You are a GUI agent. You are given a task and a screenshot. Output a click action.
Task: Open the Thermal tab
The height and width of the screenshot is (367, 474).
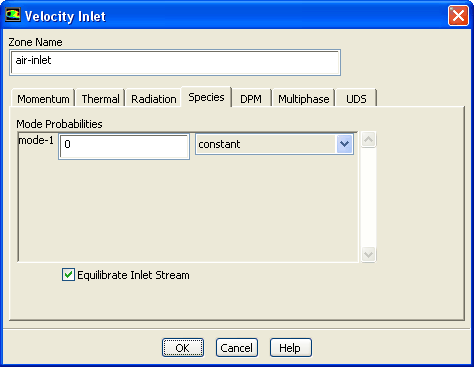[x=100, y=99]
